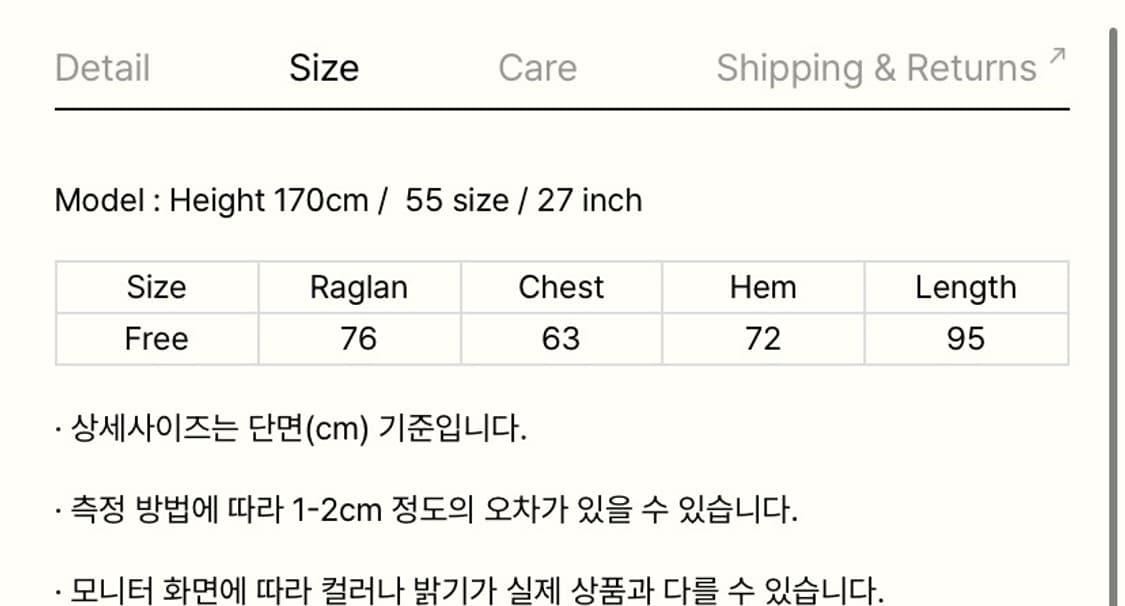1125x606 pixels.
Task: Click the Hem column header
Action: 763,287
